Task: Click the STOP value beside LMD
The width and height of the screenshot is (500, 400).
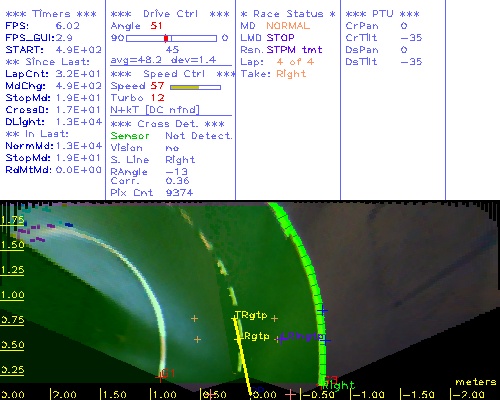Action: 280,38
